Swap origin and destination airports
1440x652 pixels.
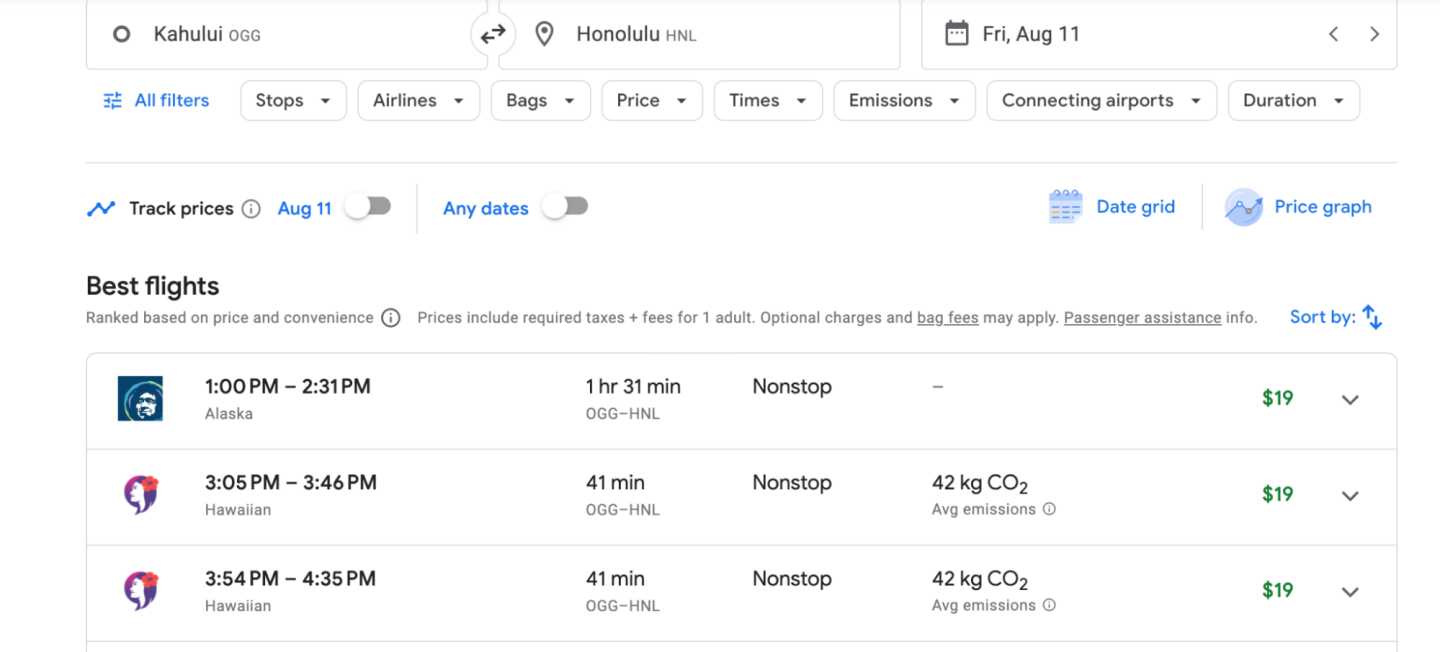click(x=493, y=35)
